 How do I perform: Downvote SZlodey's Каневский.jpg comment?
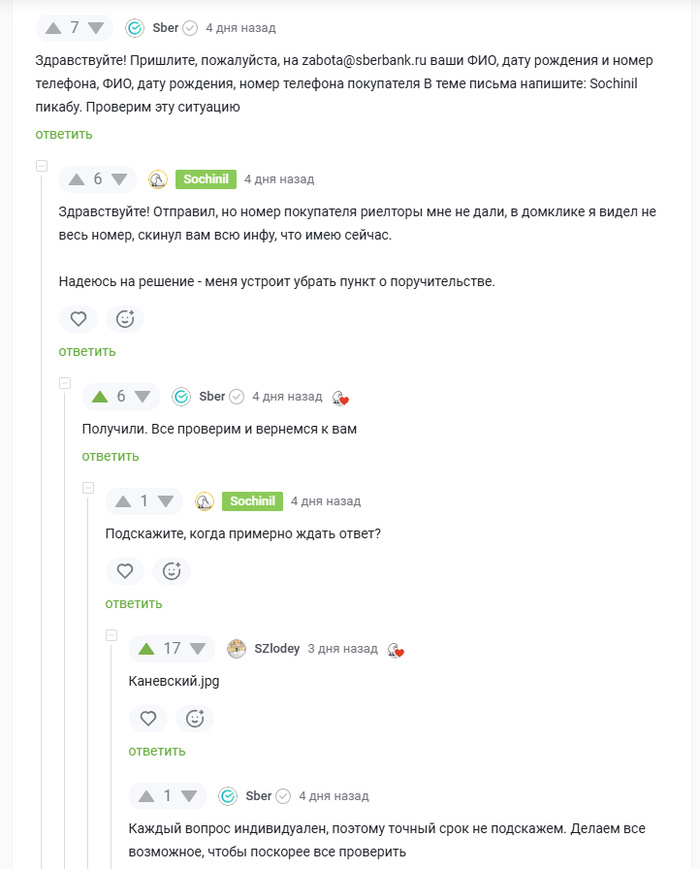198,648
